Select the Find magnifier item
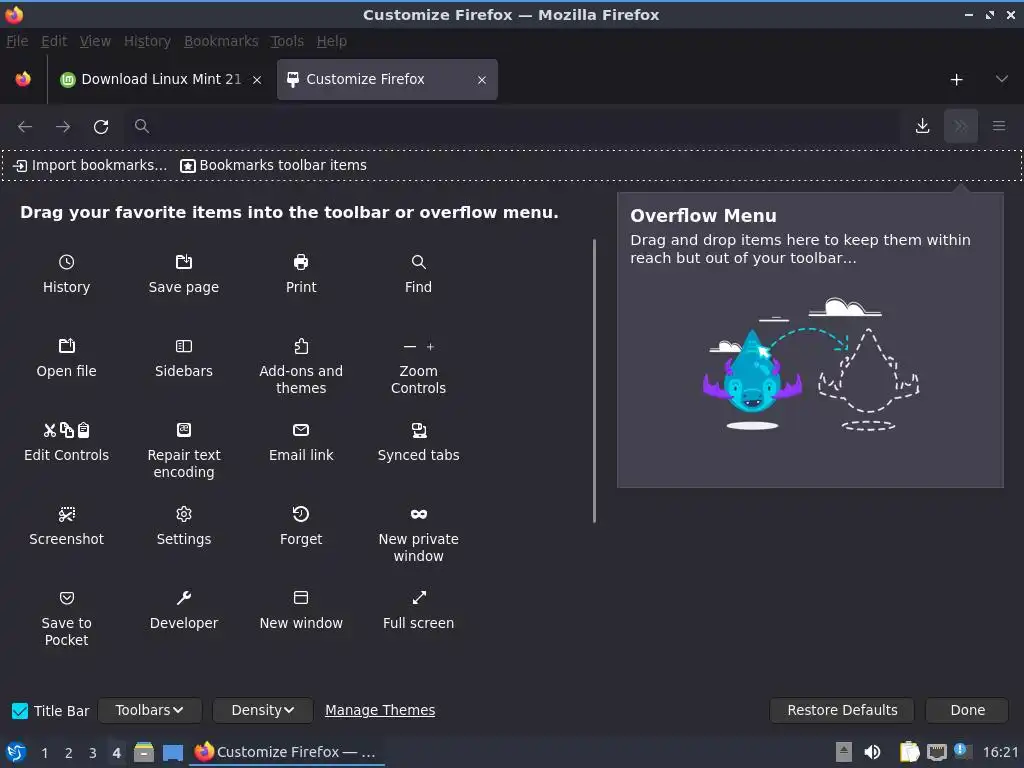The height and width of the screenshot is (768, 1024). pos(418,274)
